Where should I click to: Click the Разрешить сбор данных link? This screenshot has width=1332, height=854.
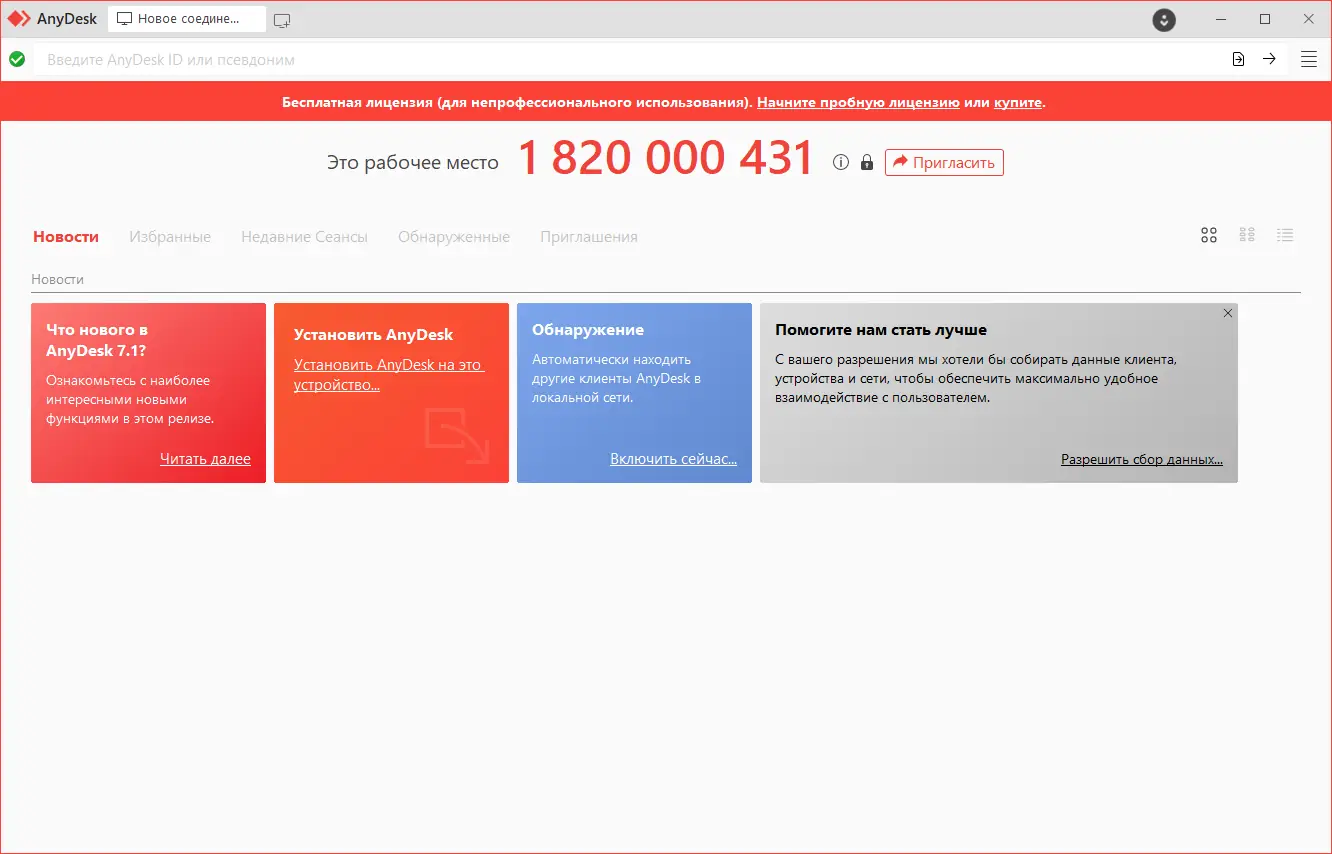pos(1142,459)
